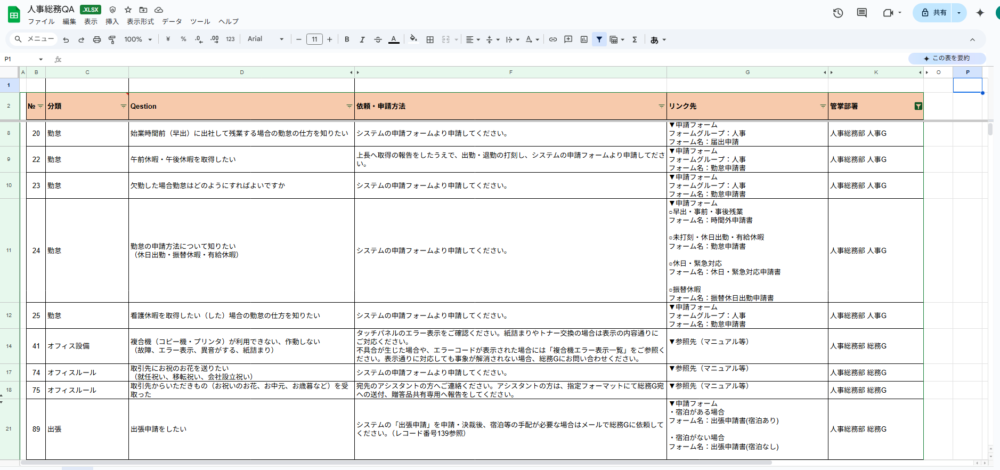Open the 表示形式 menu
Image resolution: width=1000 pixels, height=470 pixels.
pyautogui.click(x=140, y=21)
